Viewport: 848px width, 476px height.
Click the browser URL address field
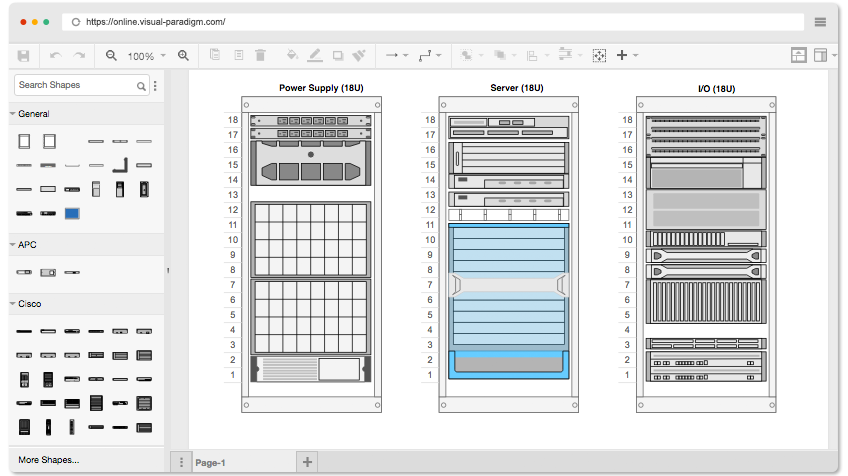(433, 22)
